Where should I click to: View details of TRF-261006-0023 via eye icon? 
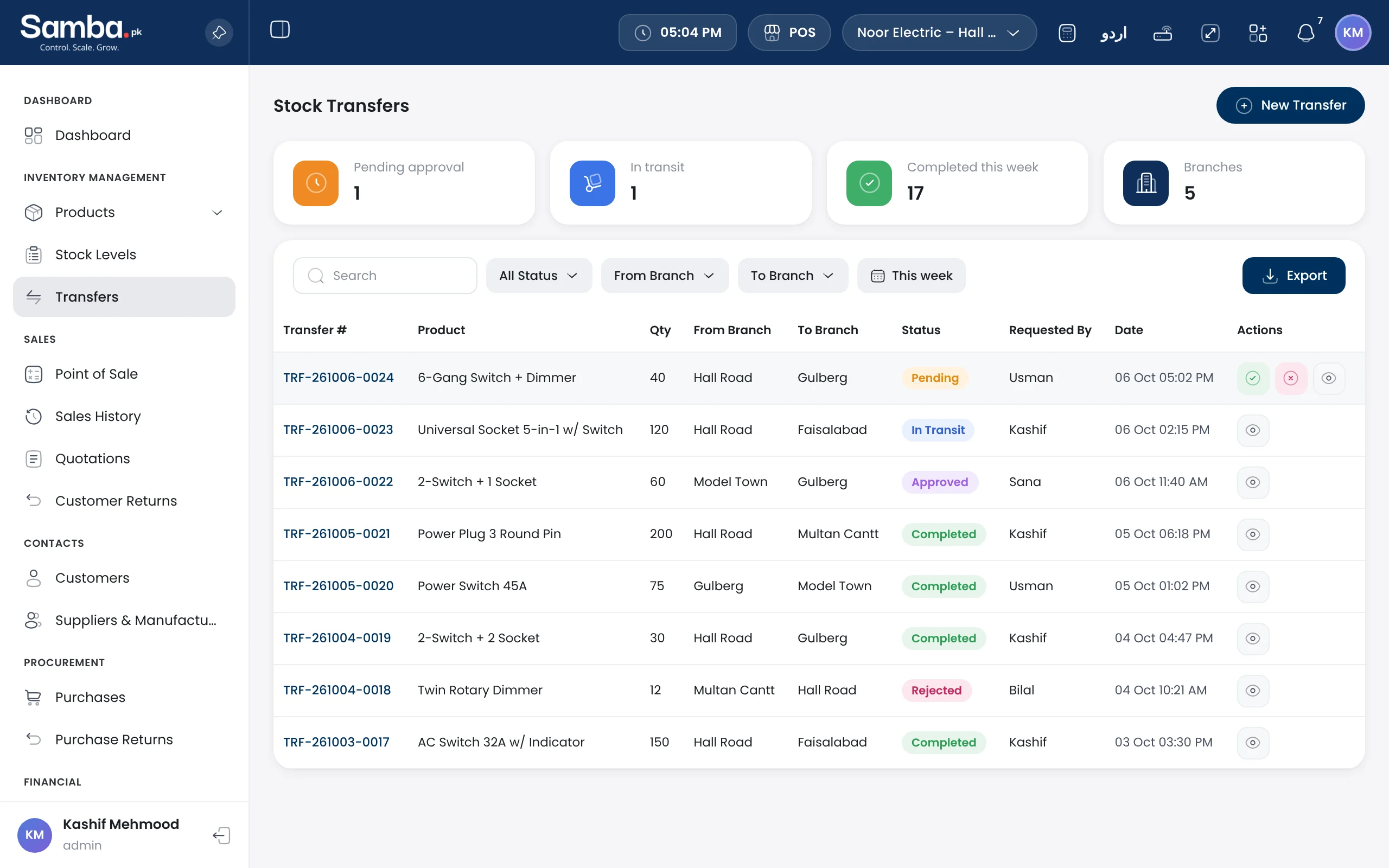click(x=1253, y=430)
